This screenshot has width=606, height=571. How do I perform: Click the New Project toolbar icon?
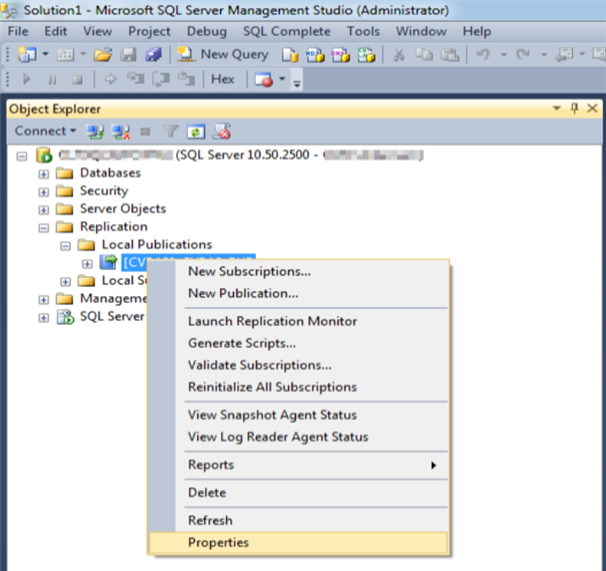click(27, 55)
